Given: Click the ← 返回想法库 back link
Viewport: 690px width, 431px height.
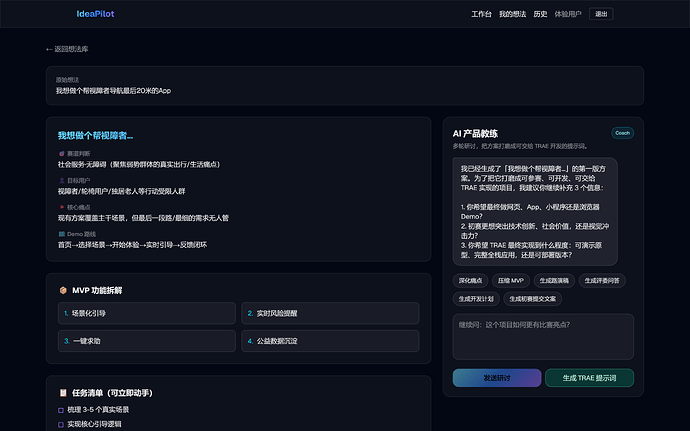Looking at the screenshot, I should pos(67,49).
